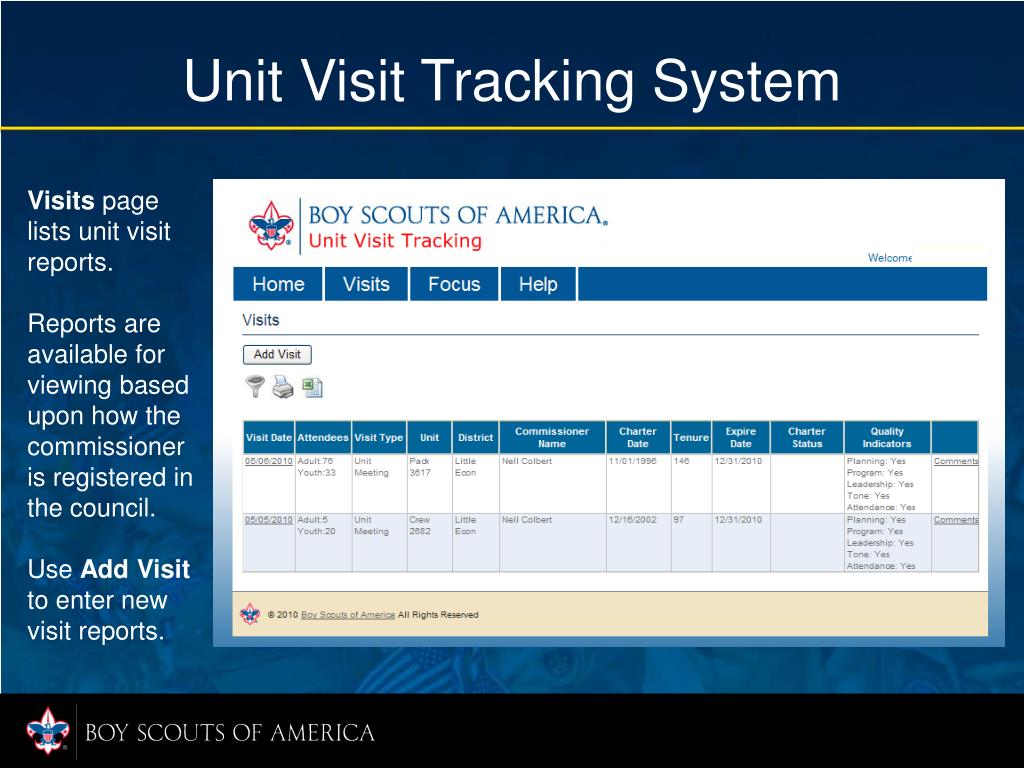Screen dimensions: 1024x768
Task: Click the tenure value 146
Action: (x=681, y=461)
